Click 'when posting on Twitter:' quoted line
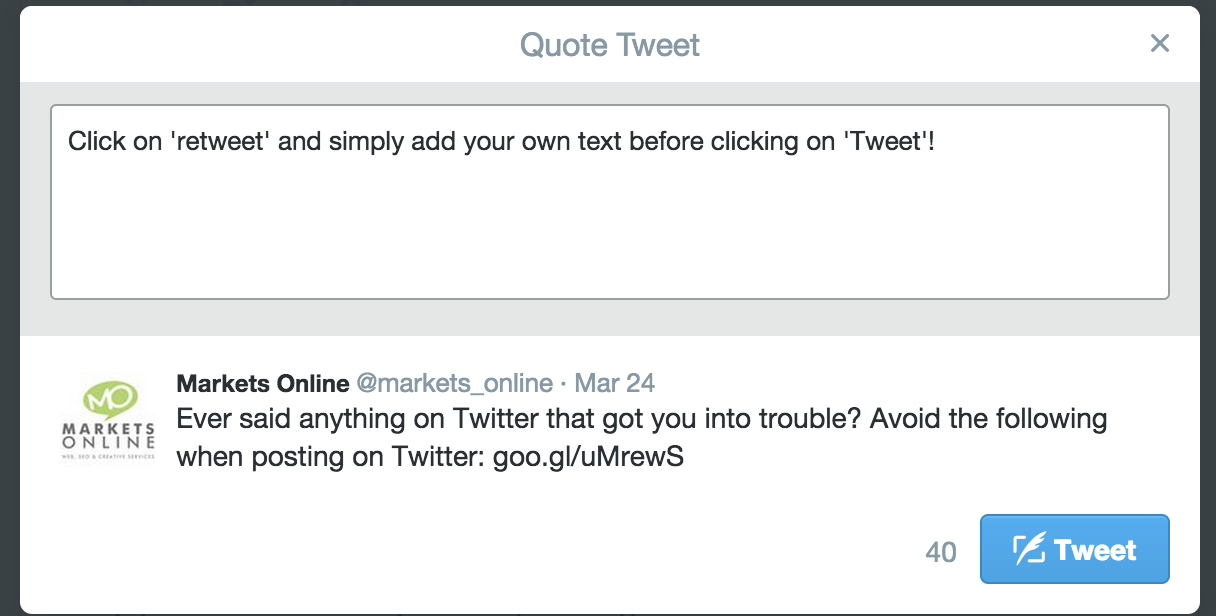 coord(331,457)
